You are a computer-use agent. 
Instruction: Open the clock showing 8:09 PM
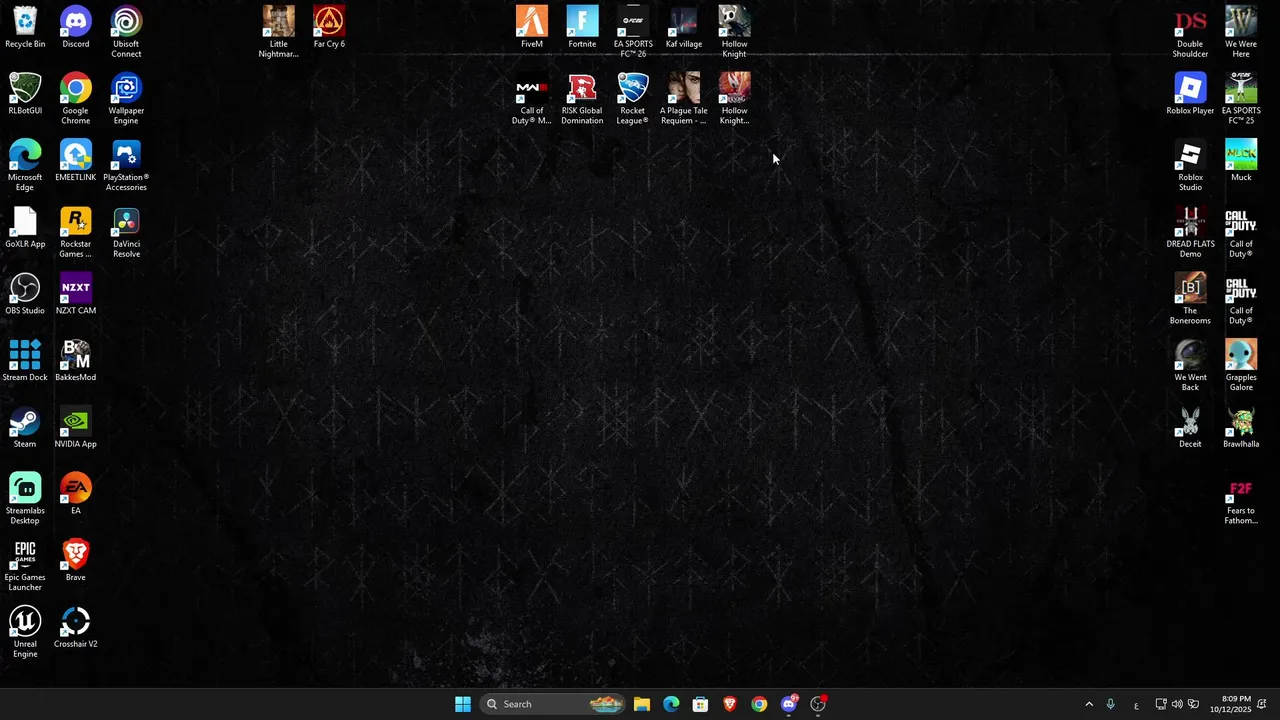[x=1229, y=704]
